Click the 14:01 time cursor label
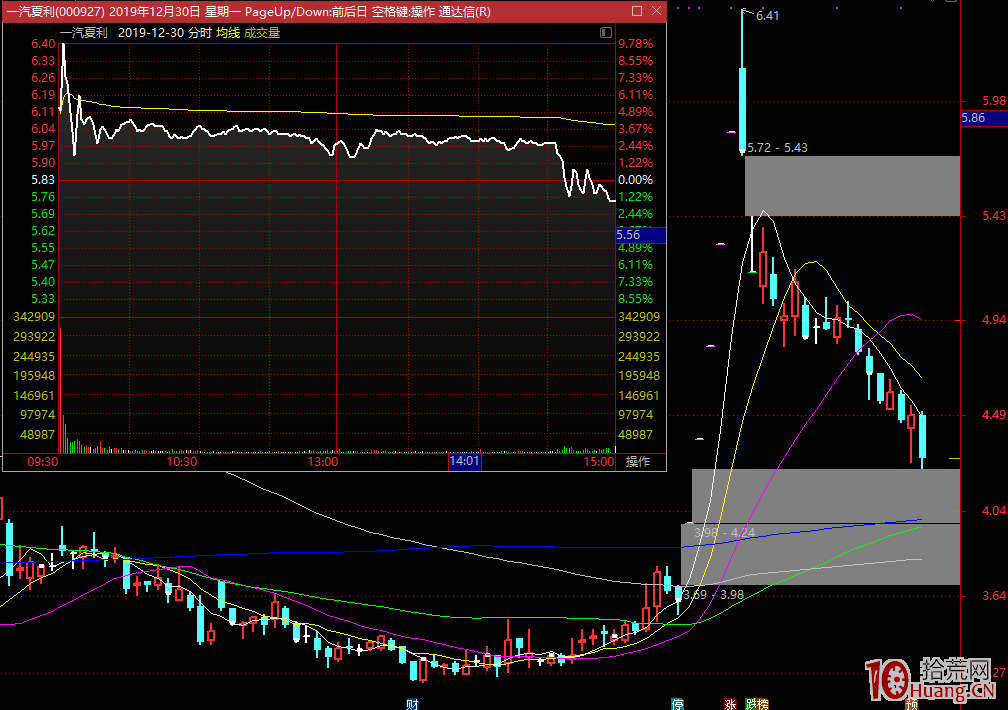This screenshot has height=710, width=1008. click(465, 462)
